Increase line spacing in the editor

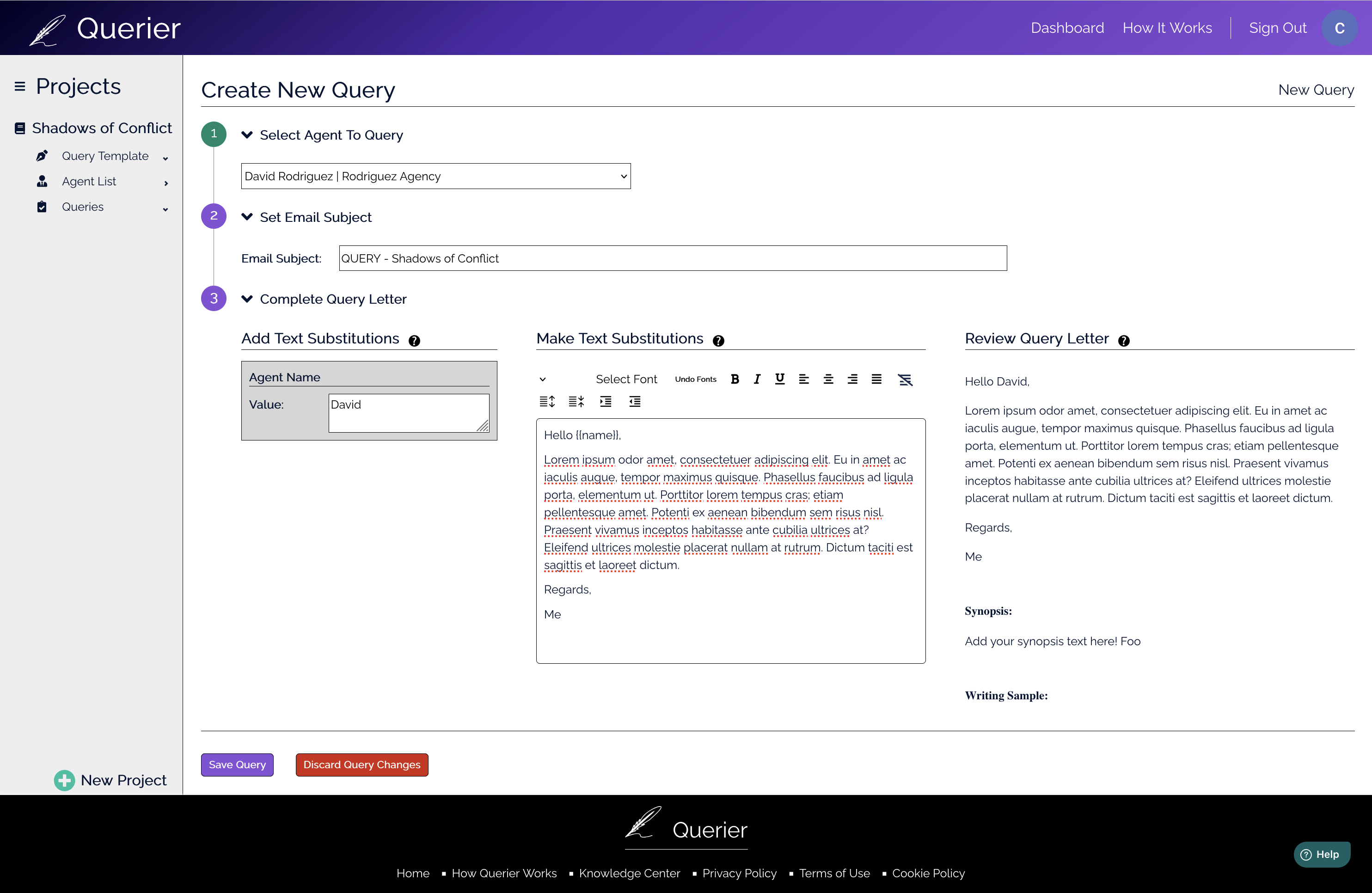point(546,402)
